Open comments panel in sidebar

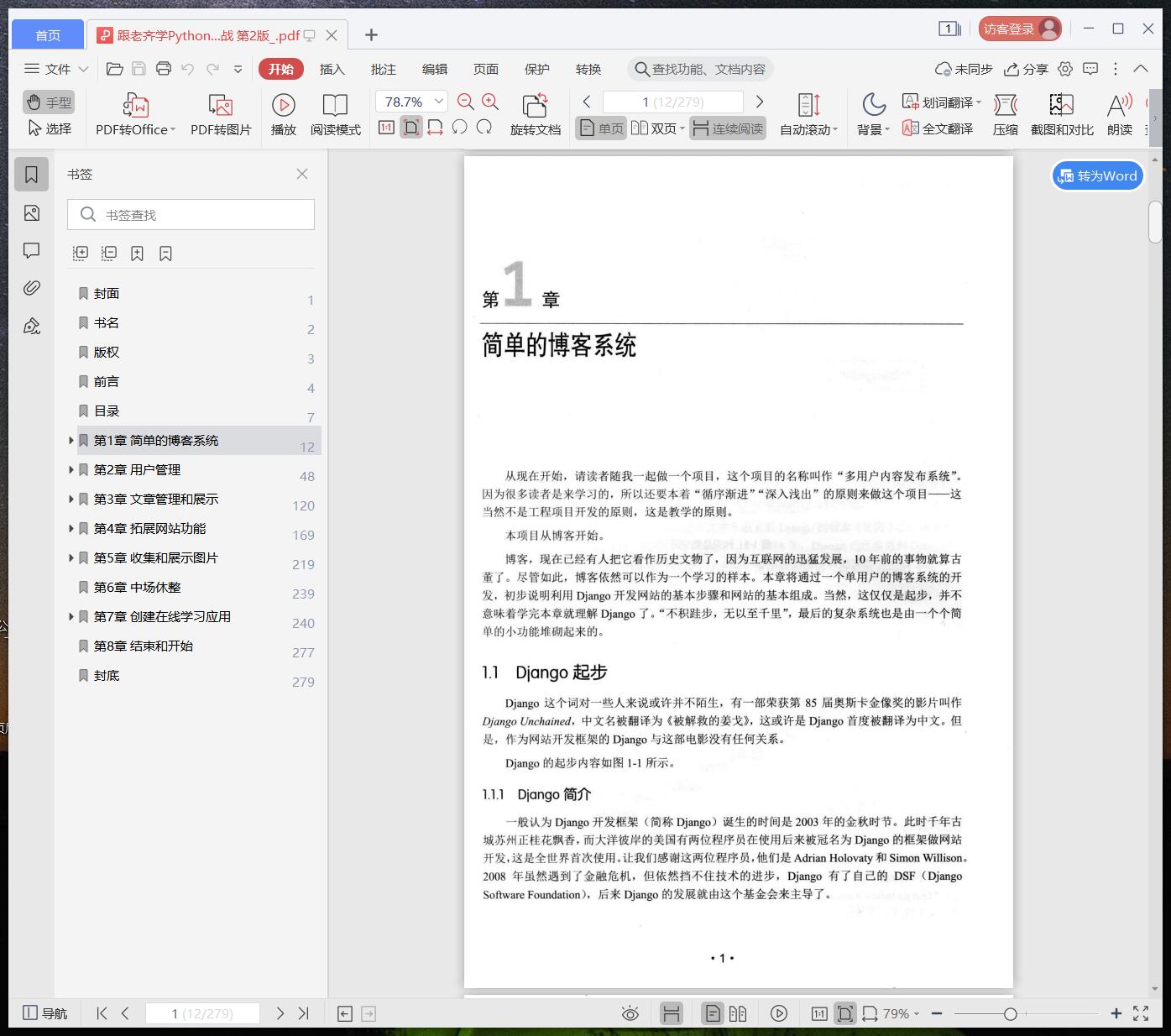click(32, 250)
